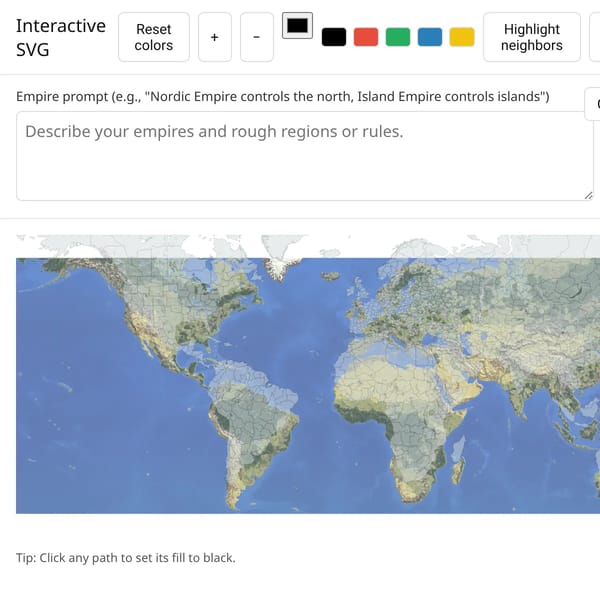
Task: Click the tip text below map
Action: coord(126,558)
